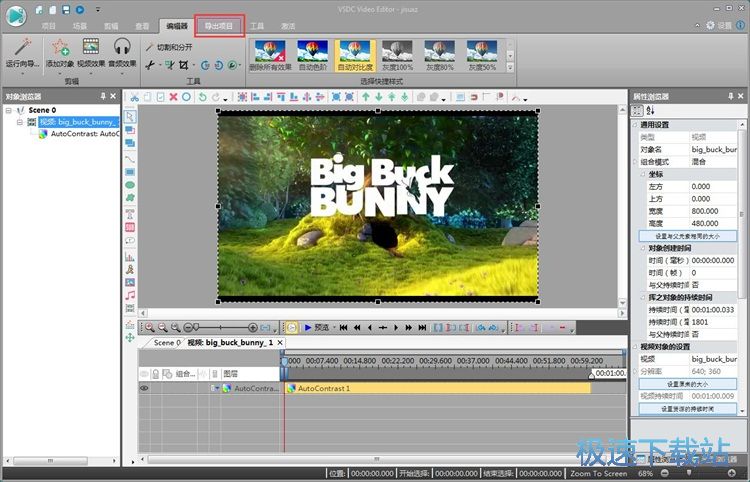Click the settings gear icon at the top right
The image size is (750, 482).
(x=710, y=25)
